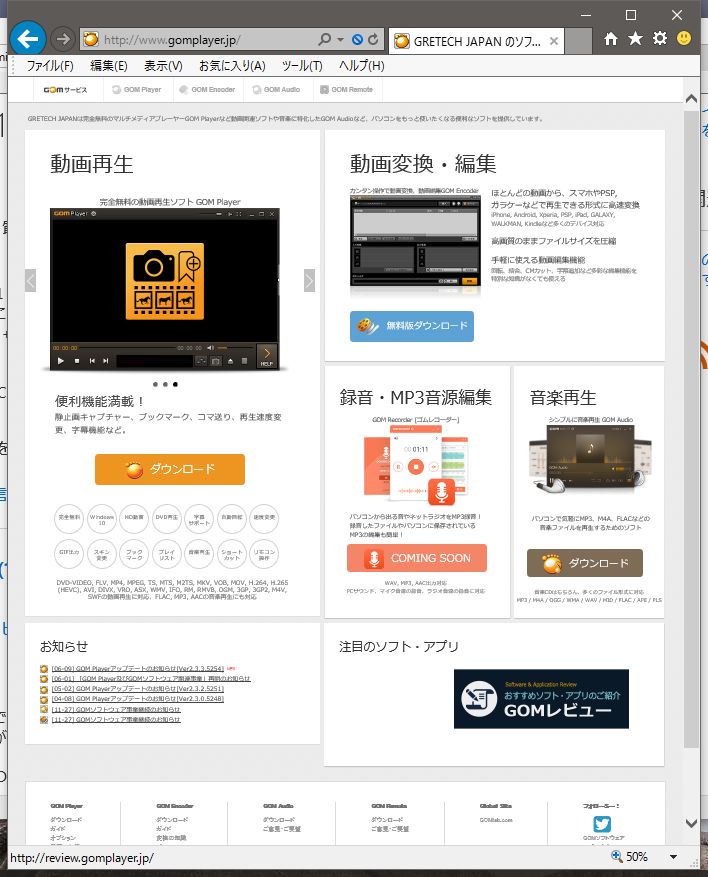Click the 完全無料 feature circle
The height and width of the screenshot is (877, 708).
[69, 518]
